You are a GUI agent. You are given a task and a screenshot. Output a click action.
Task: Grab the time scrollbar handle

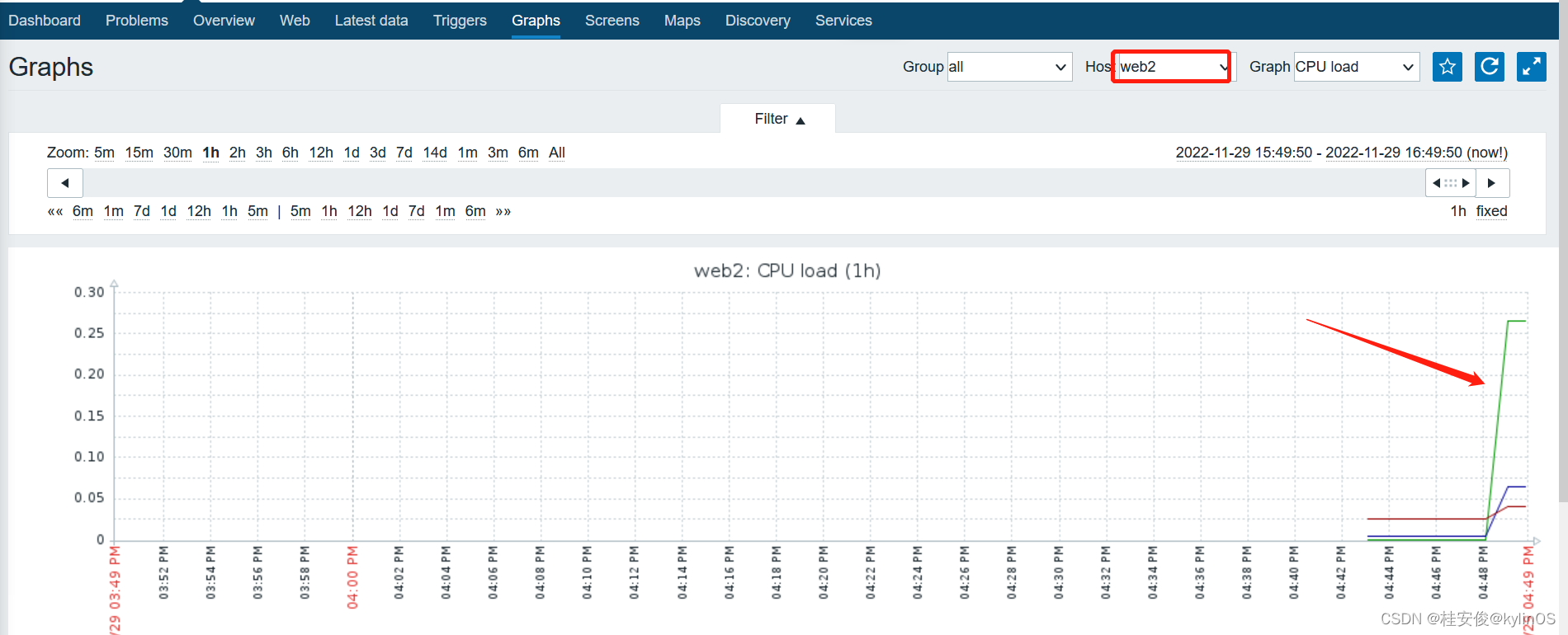click(x=1450, y=183)
